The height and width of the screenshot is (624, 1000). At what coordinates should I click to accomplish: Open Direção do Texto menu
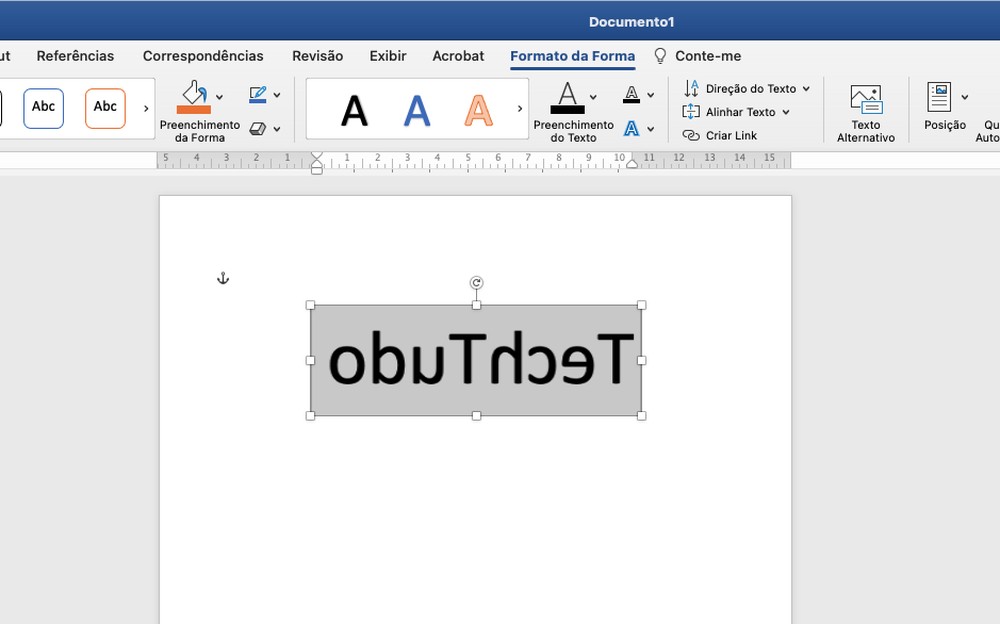(746, 88)
